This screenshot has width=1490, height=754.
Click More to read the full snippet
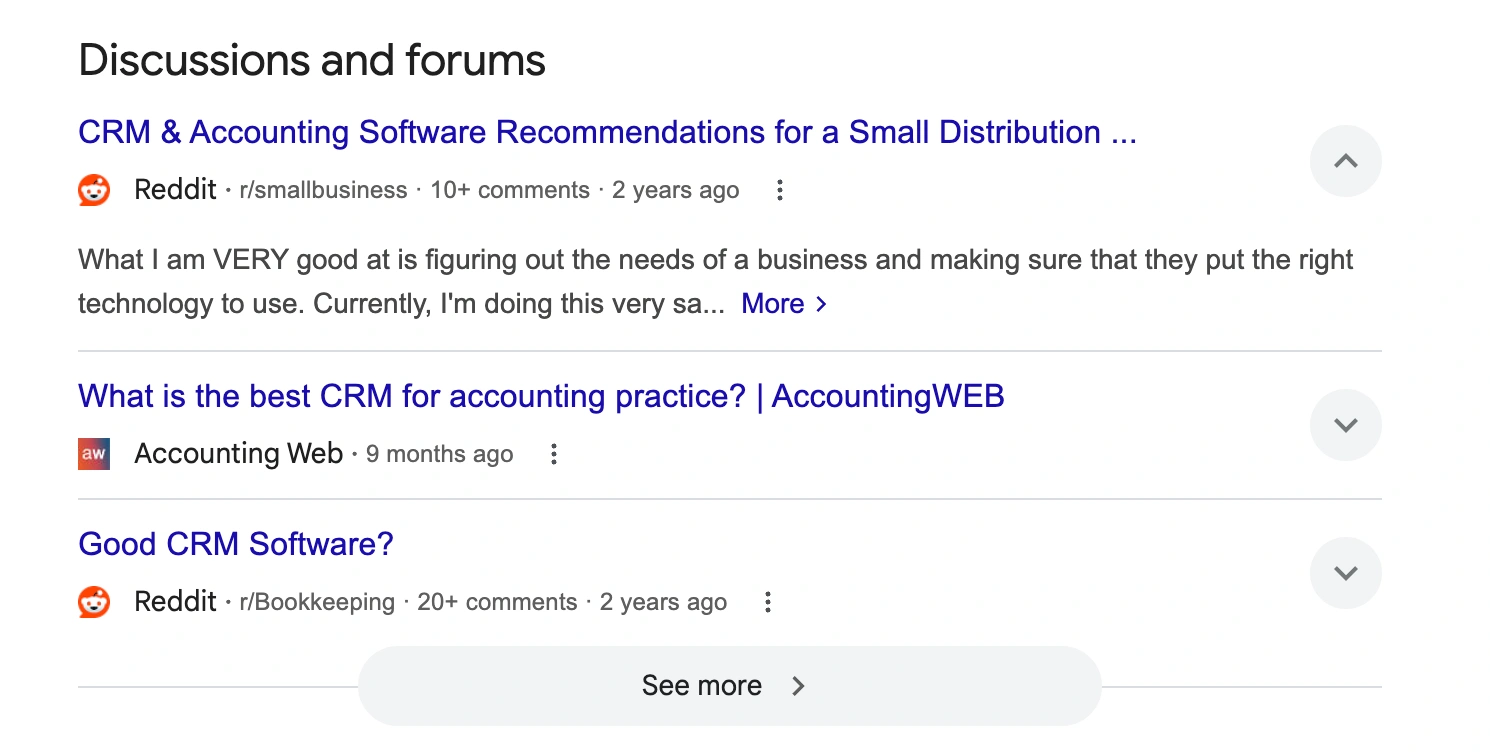(x=772, y=303)
